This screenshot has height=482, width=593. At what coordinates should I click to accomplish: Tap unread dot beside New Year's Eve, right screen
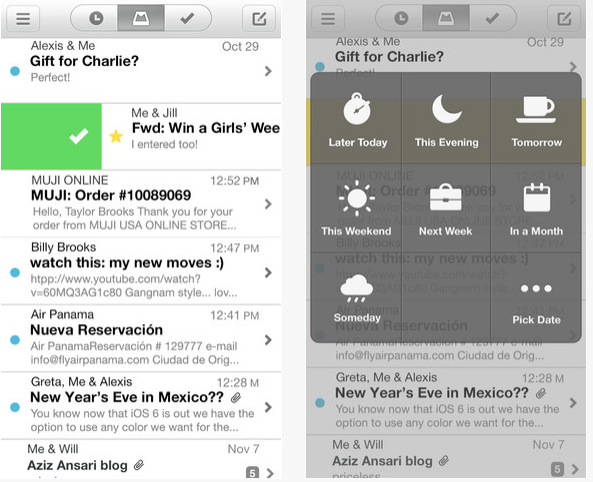click(320, 403)
